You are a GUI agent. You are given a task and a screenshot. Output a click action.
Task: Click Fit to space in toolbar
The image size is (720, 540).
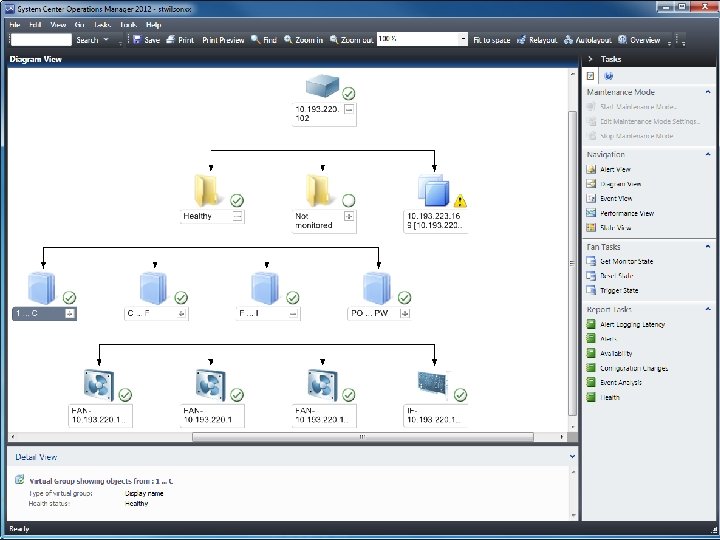click(x=491, y=40)
